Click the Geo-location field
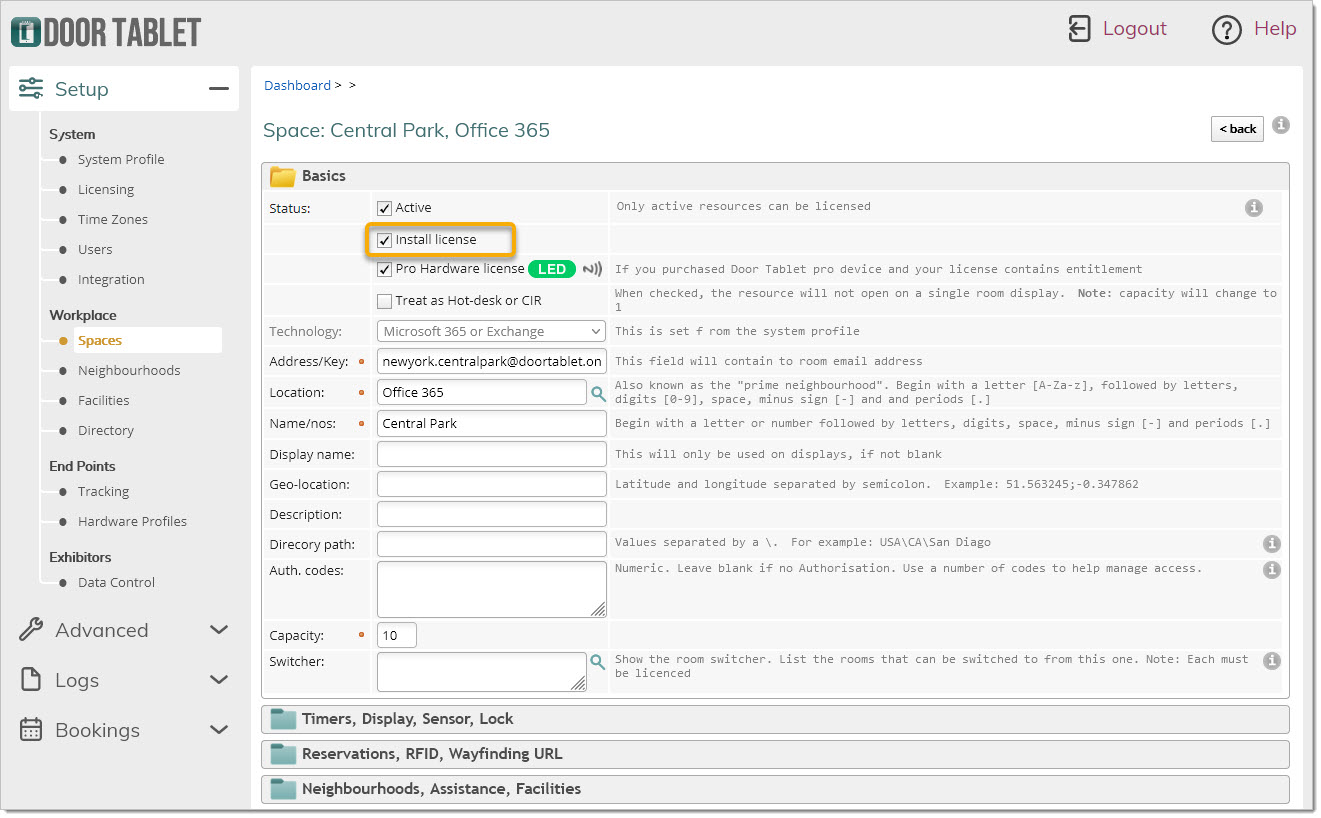This screenshot has height=818, width=1321. click(492, 484)
